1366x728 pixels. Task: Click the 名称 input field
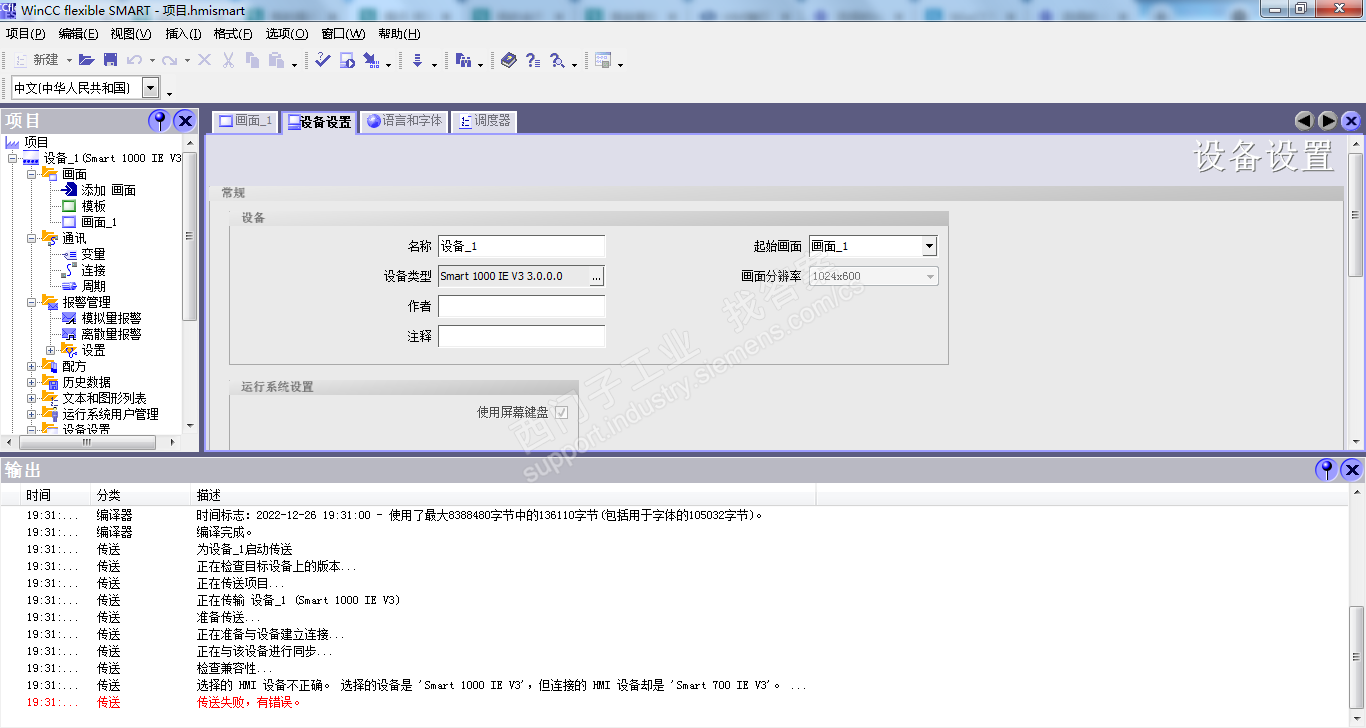point(521,246)
